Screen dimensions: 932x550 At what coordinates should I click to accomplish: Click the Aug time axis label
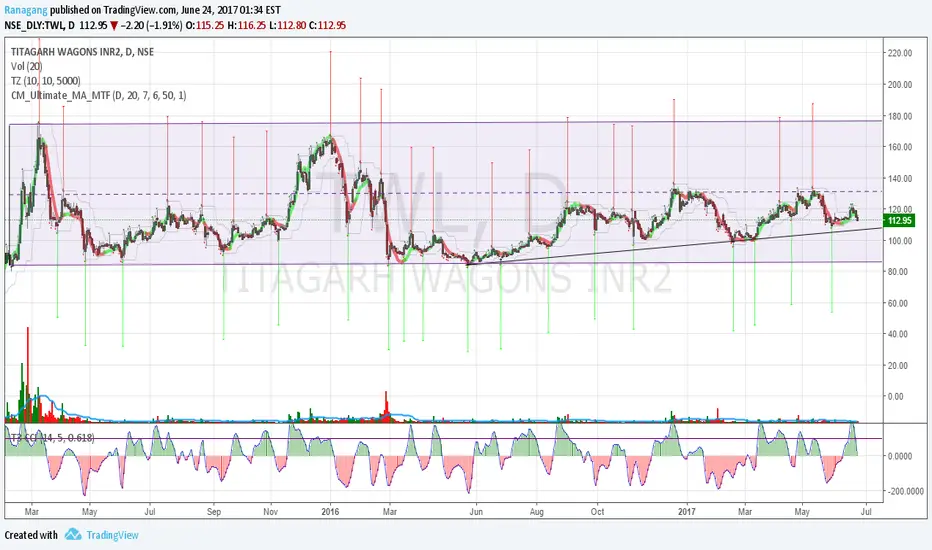tap(537, 511)
